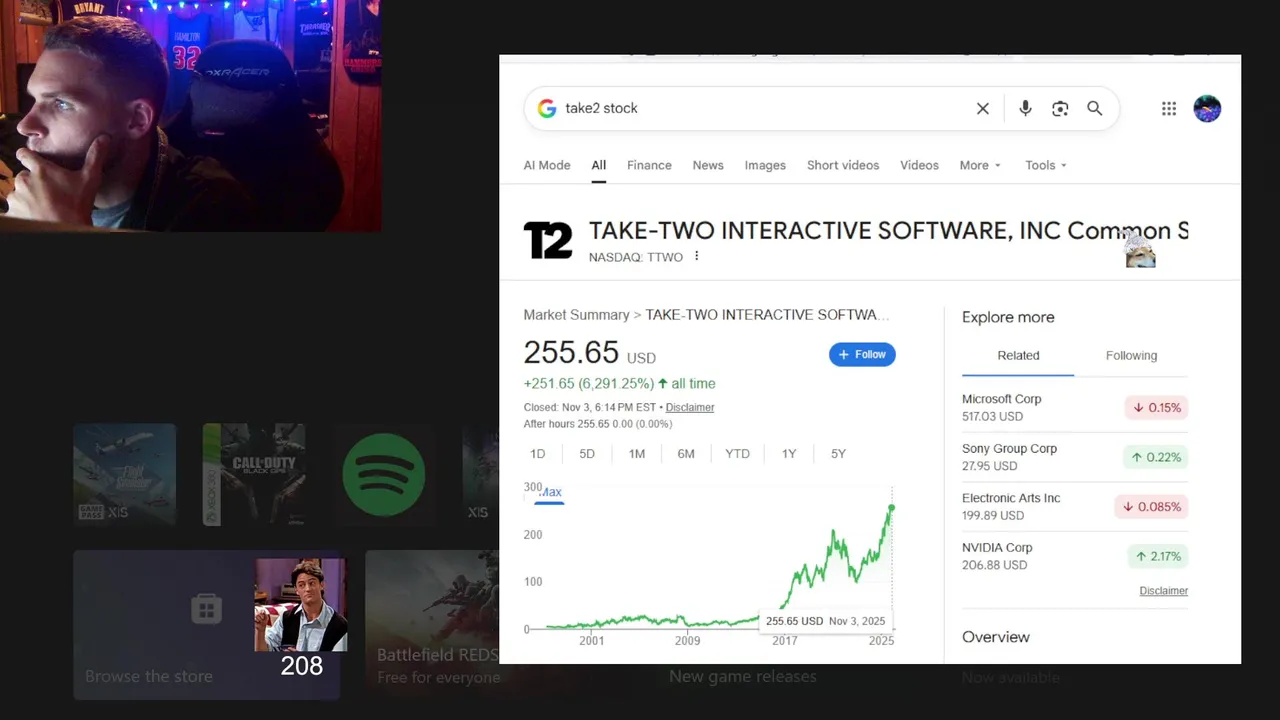Click the Explore more heading
This screenshot has width=1280, height=720.
[1008, 317]
